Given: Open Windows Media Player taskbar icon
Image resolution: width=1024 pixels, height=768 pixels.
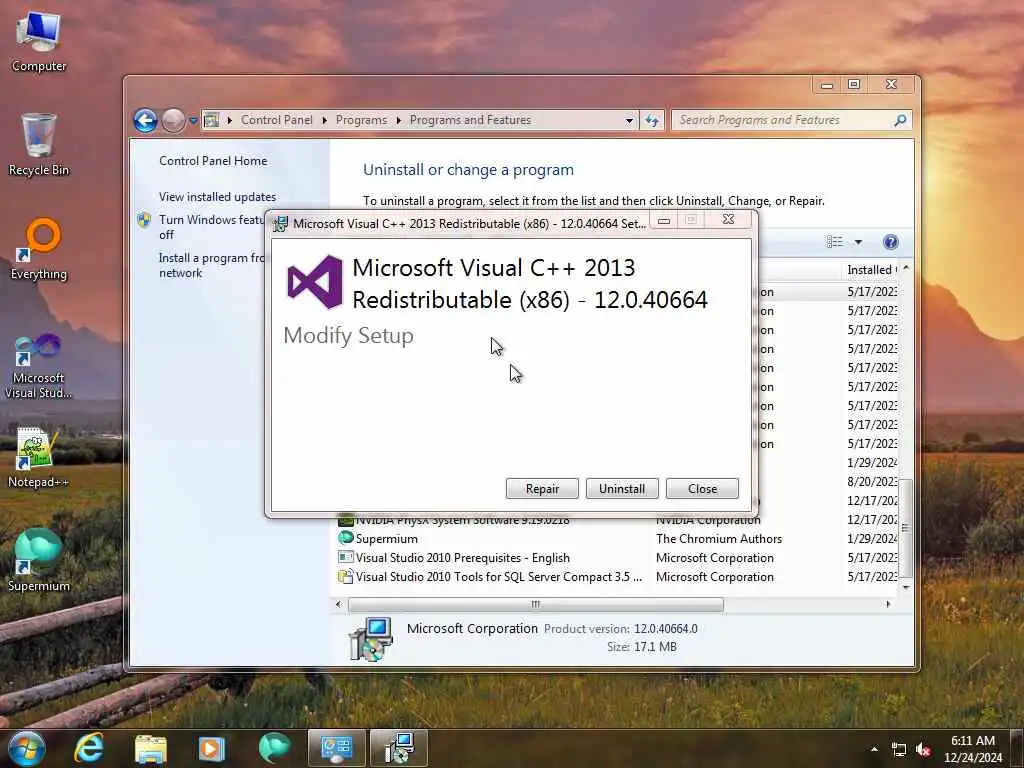Looking at the screenshot, I should (x=211, y=748).
